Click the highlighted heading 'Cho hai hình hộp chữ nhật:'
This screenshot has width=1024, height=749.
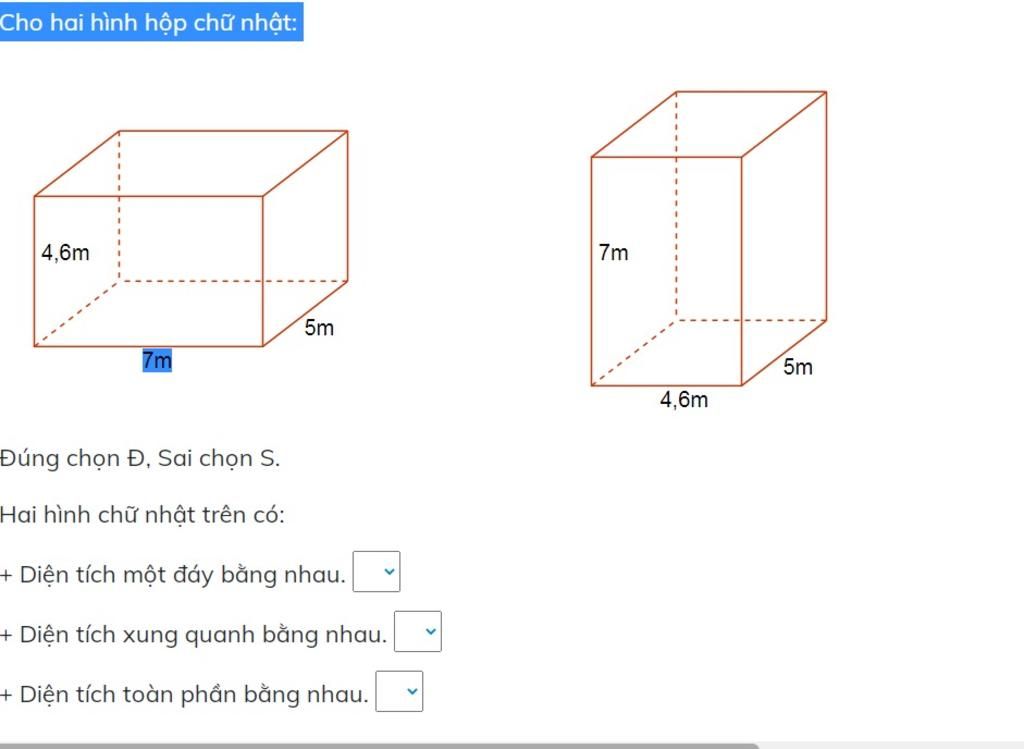click(x=149, y=23)
